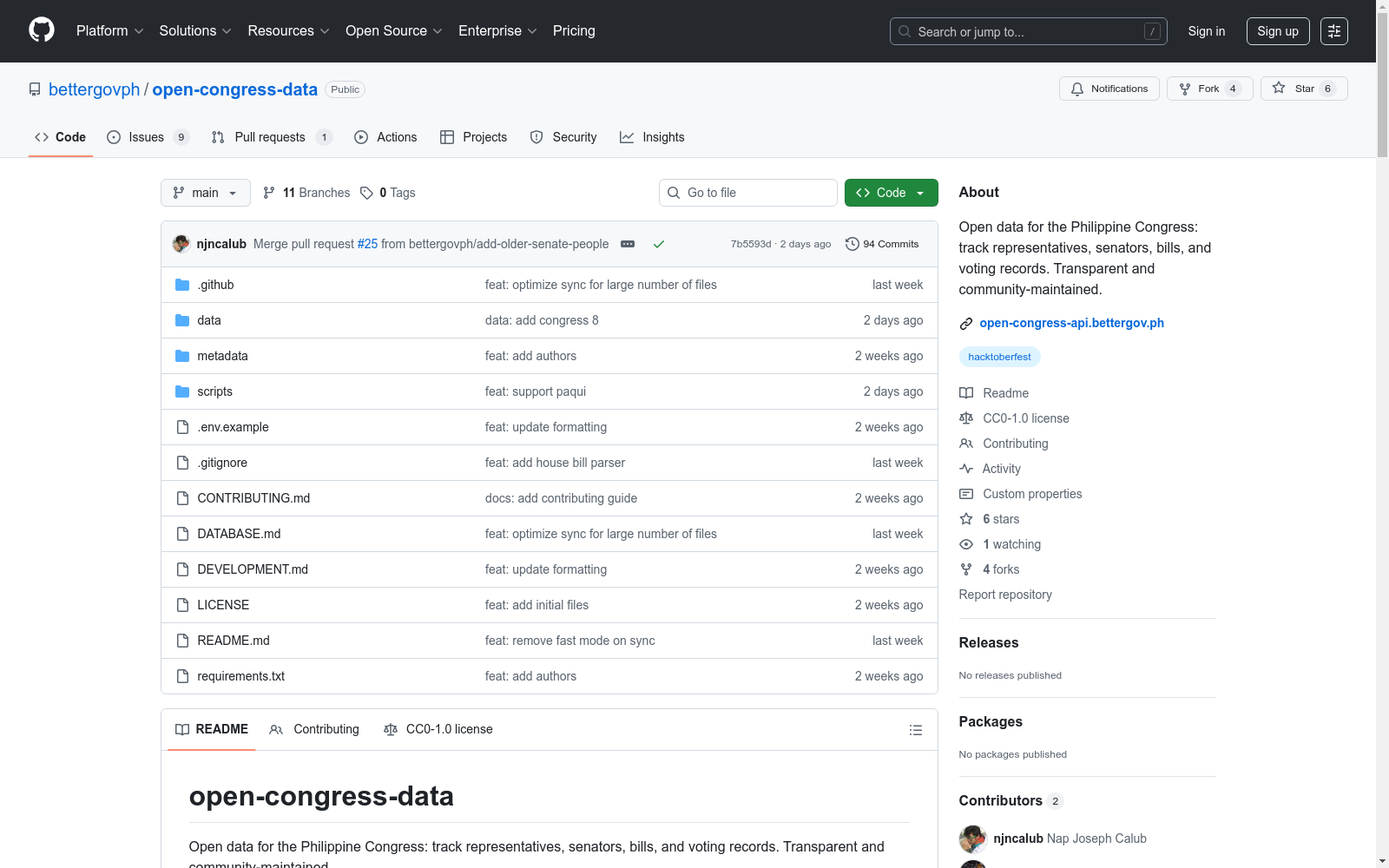Screen dimensions: 1389x868
Task: Star the open-congress-data repository
Action: [x=1304, y=89]
